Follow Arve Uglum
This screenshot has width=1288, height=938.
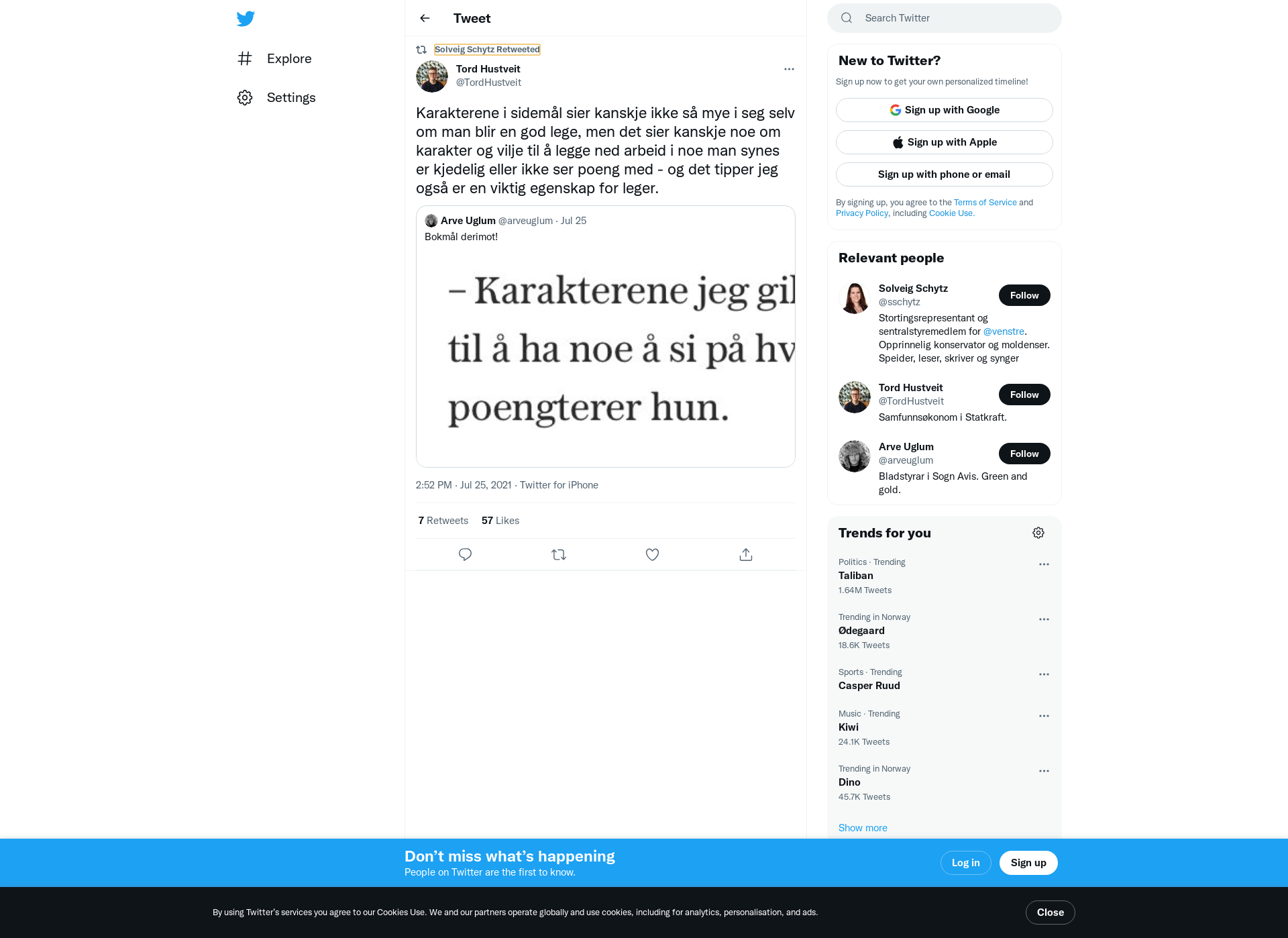pyautogui.click(x=1024, y=454)
